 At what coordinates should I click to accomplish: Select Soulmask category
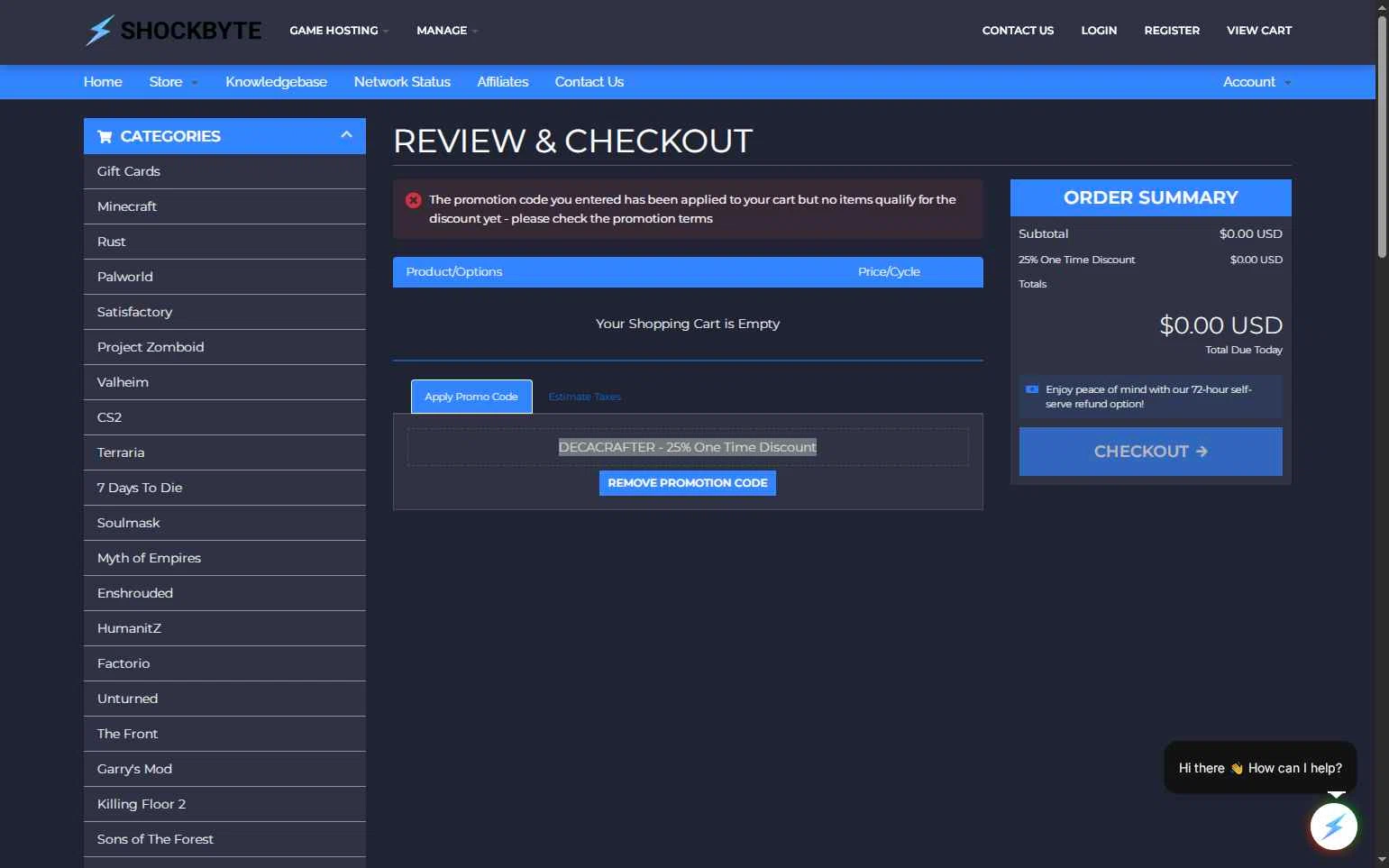click(224, 523)
